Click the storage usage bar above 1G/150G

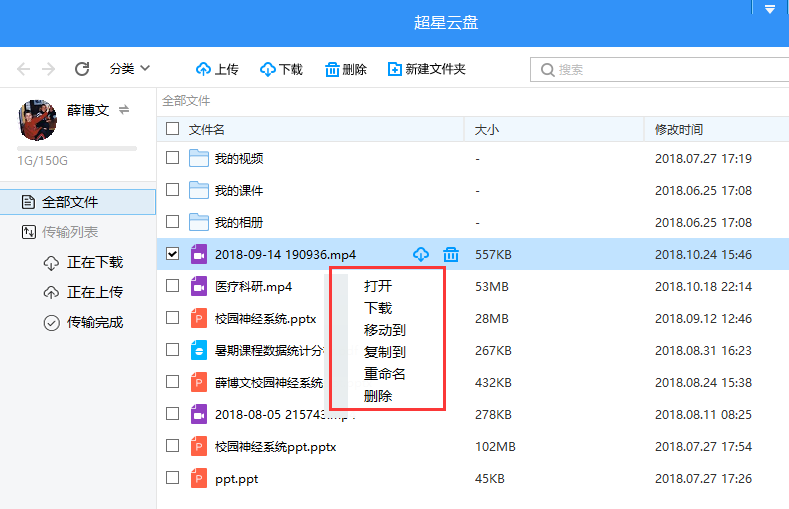(x=77, y=149)
